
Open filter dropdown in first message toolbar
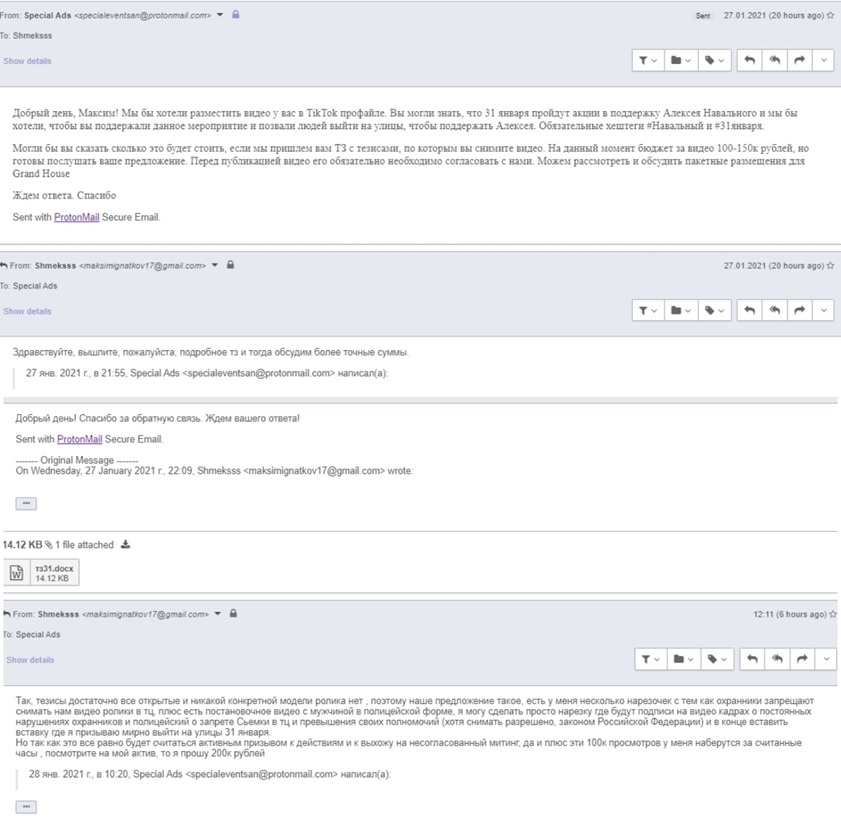click(x=648, y=60)
